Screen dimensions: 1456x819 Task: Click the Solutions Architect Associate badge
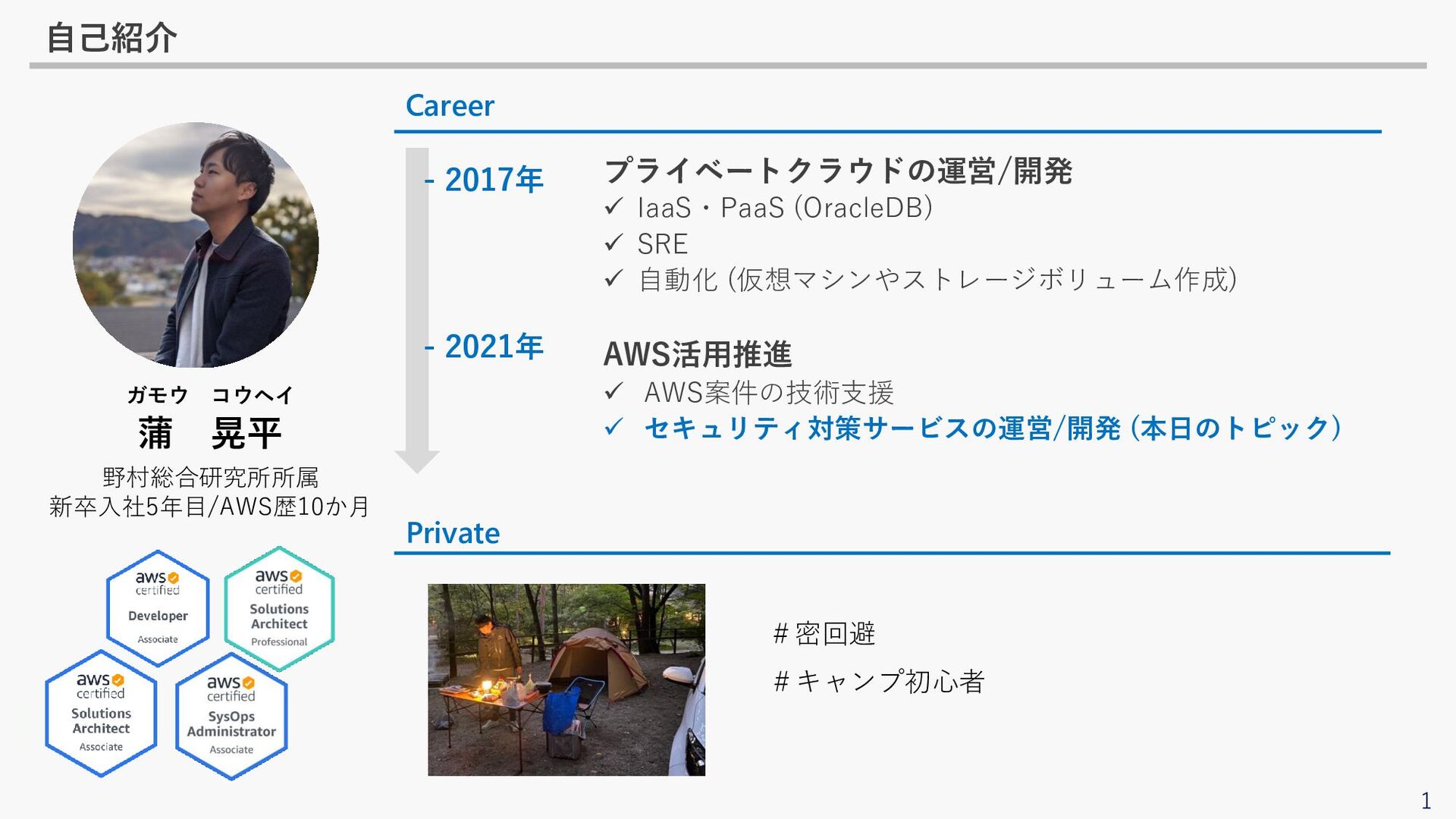(x=101, y=714)
